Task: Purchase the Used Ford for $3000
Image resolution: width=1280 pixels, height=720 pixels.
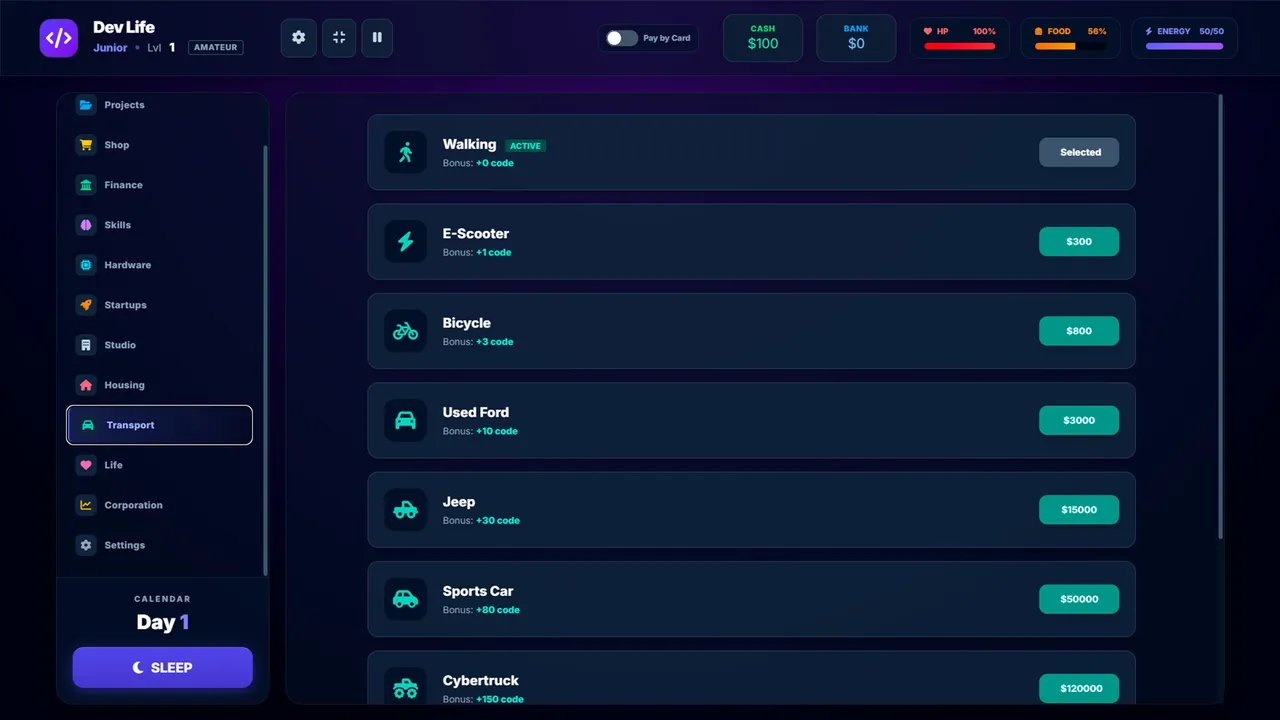Action: click(x=1079, y=420)
